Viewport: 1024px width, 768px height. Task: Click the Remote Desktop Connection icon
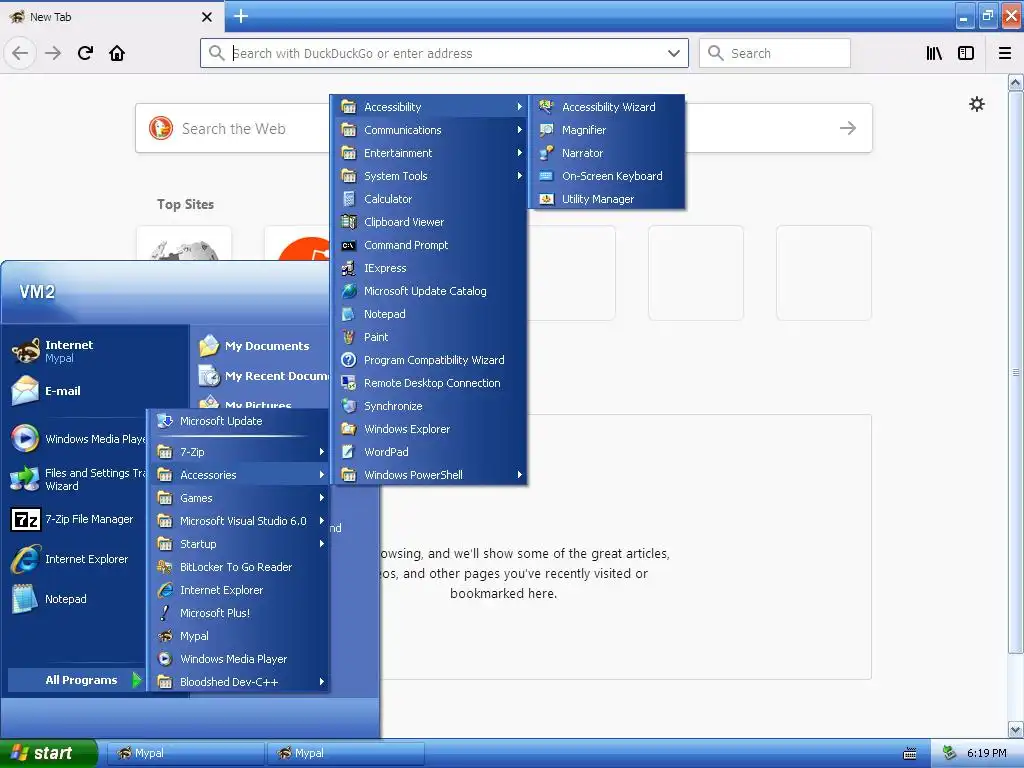349,383
